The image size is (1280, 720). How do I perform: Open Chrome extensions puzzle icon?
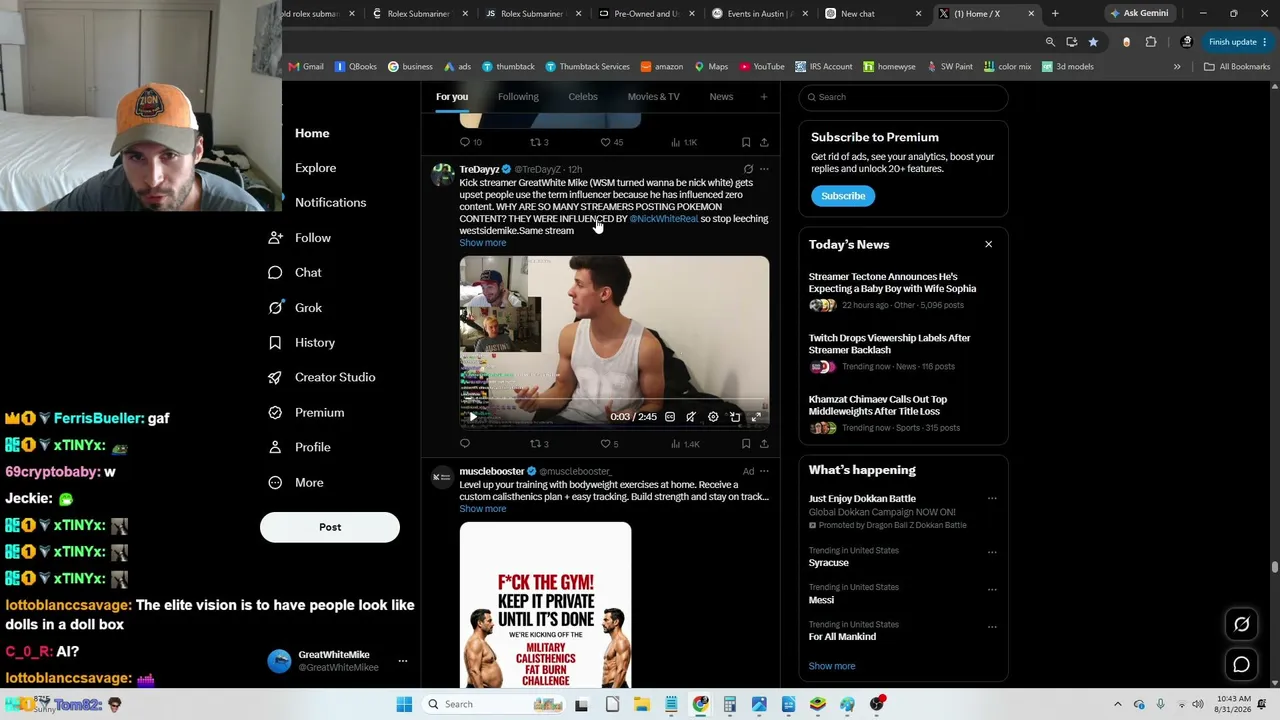tap(1151, 42)
